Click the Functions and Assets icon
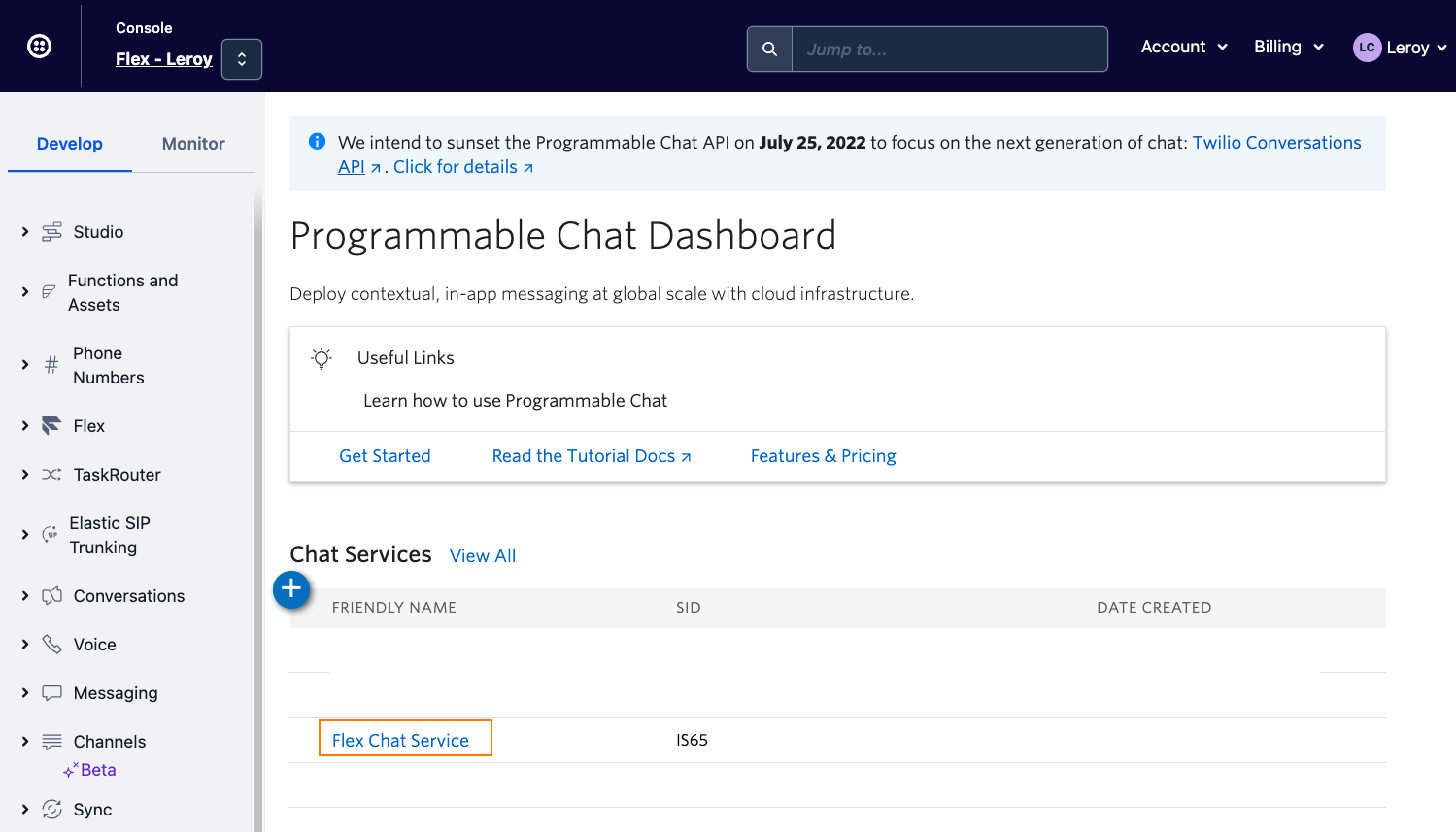 (49, 292)
